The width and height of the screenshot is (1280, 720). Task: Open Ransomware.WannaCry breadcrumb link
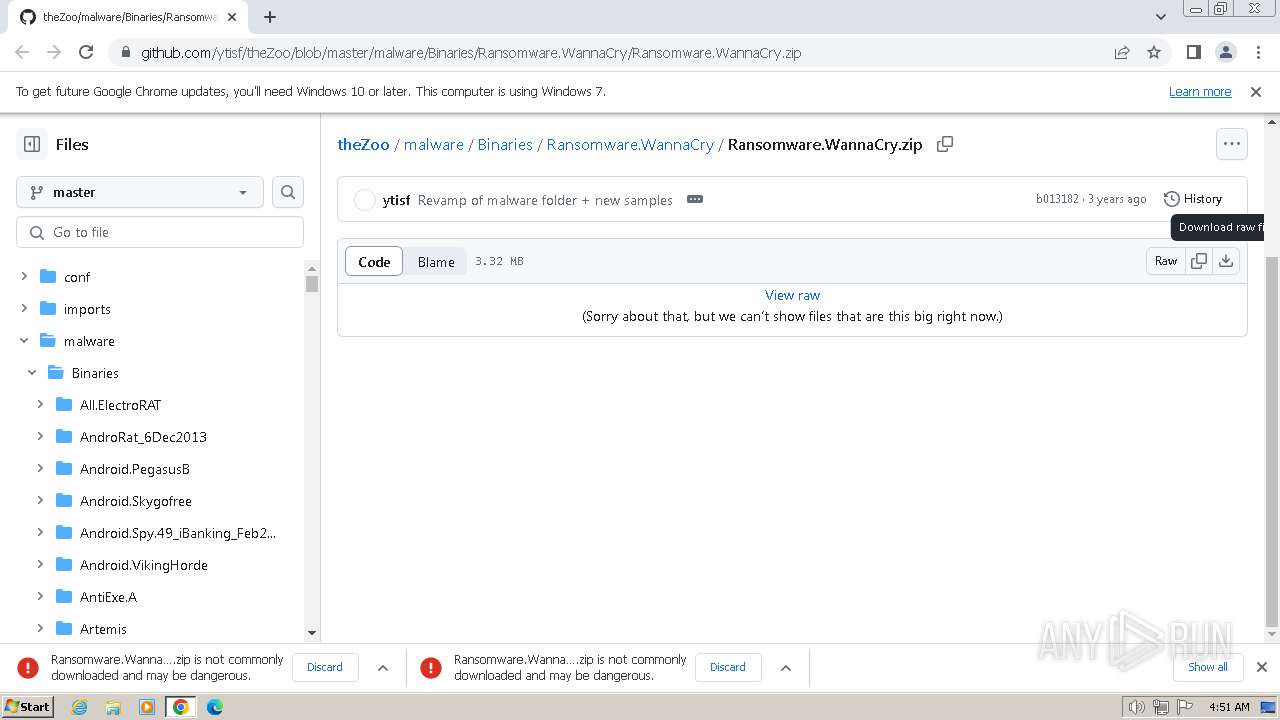(x=630, y=144)
